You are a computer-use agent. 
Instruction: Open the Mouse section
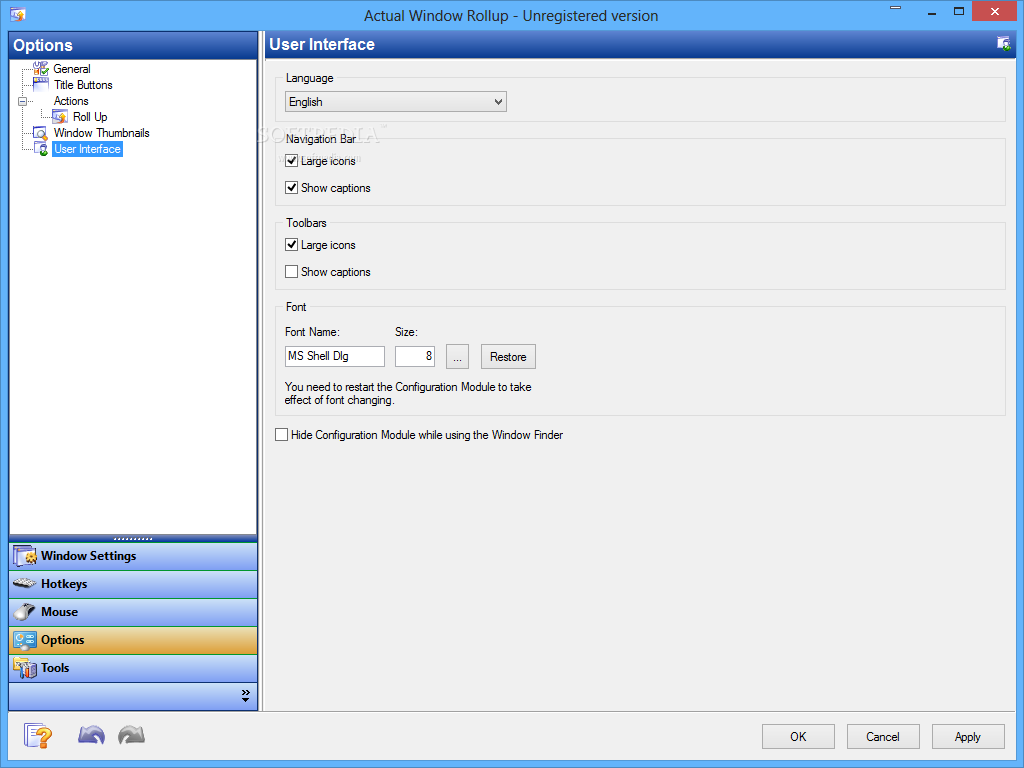pyautogui.click(x=133, y=612)
